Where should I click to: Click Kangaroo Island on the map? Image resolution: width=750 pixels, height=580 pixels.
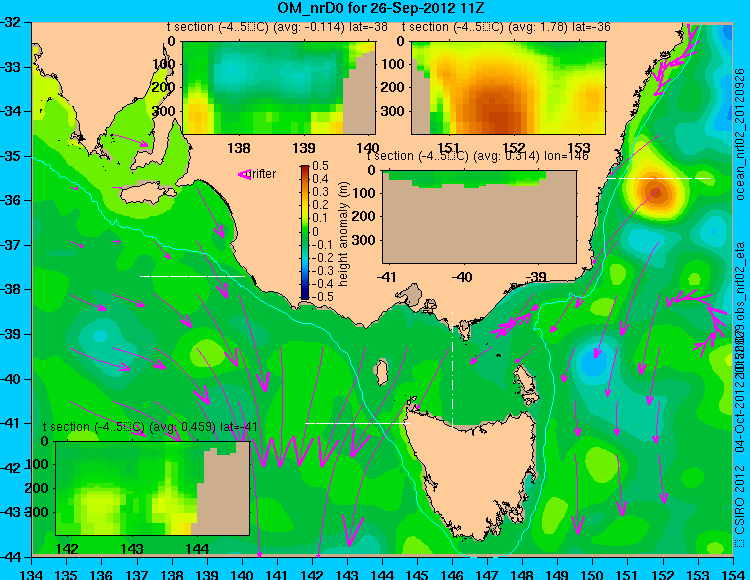[x=148, y=195]
